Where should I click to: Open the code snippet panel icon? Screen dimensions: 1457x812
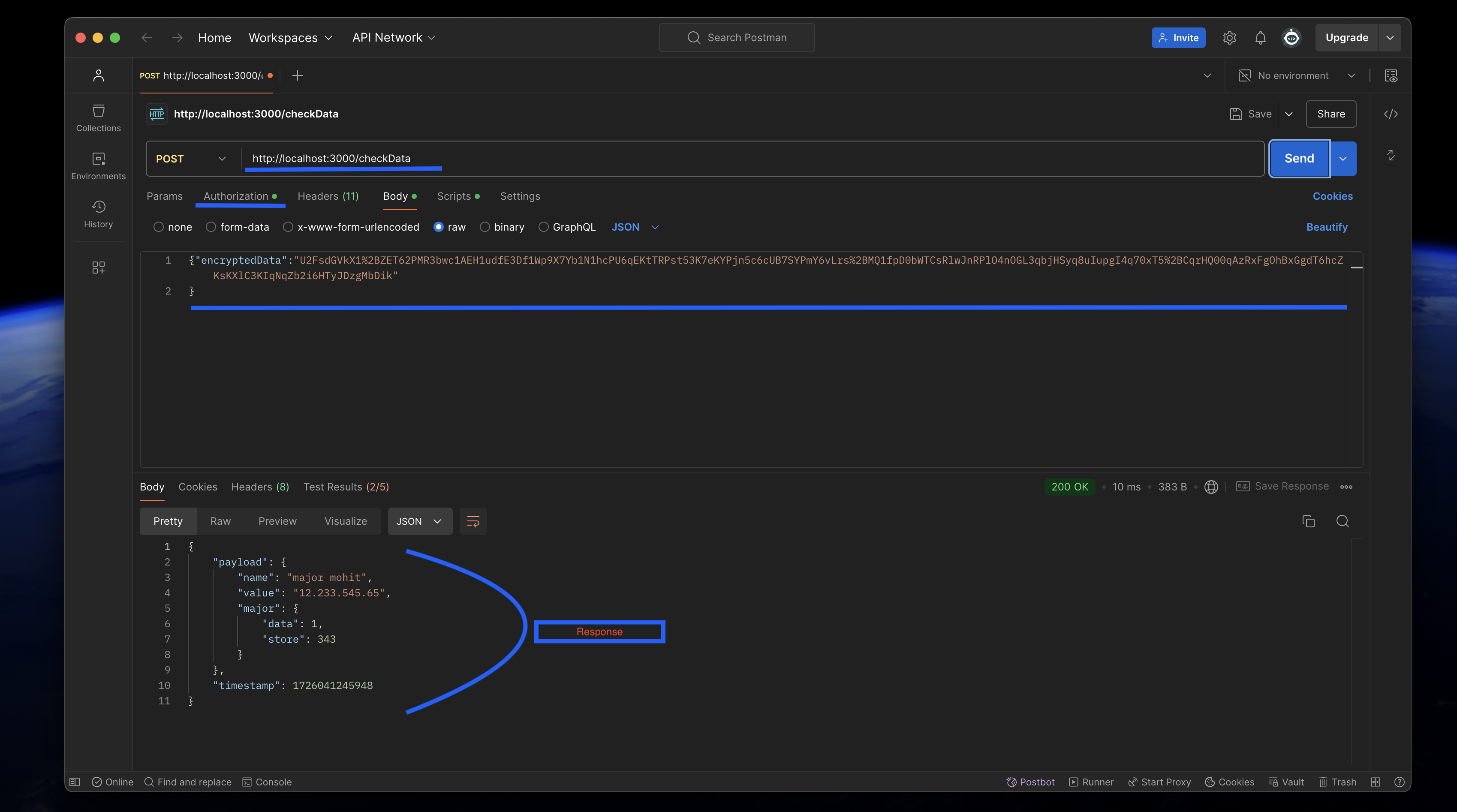point(1391,114)
